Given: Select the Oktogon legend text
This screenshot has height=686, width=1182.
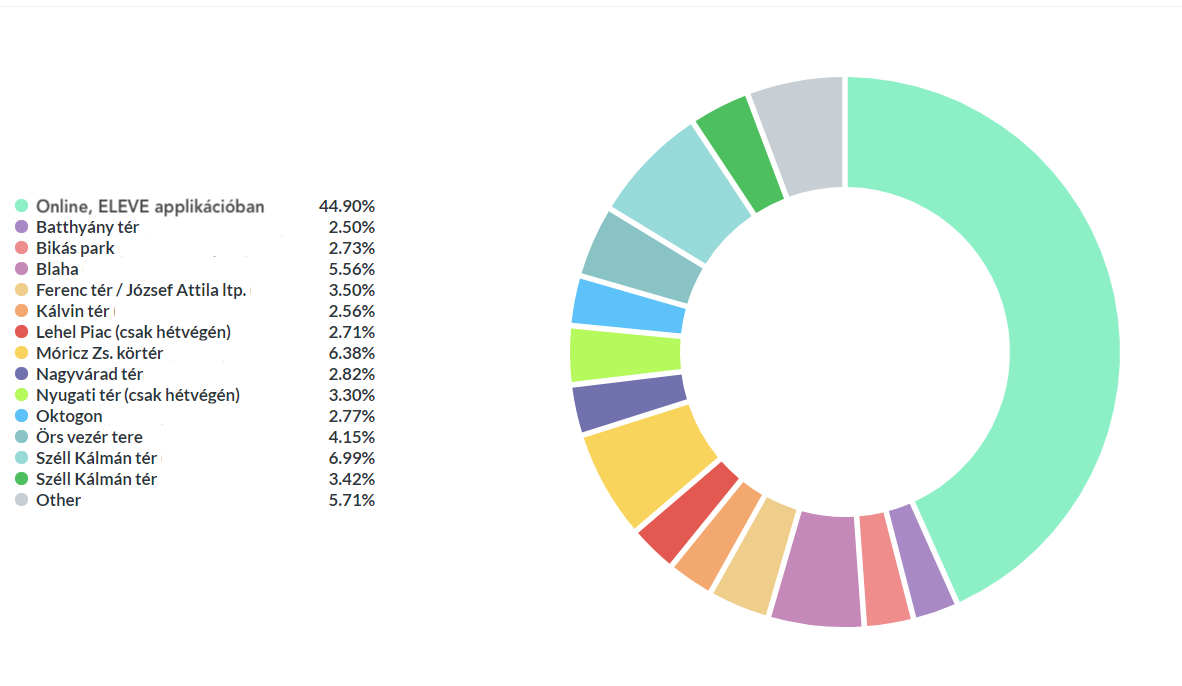Looking at the screenshot, I should point(69,416).
